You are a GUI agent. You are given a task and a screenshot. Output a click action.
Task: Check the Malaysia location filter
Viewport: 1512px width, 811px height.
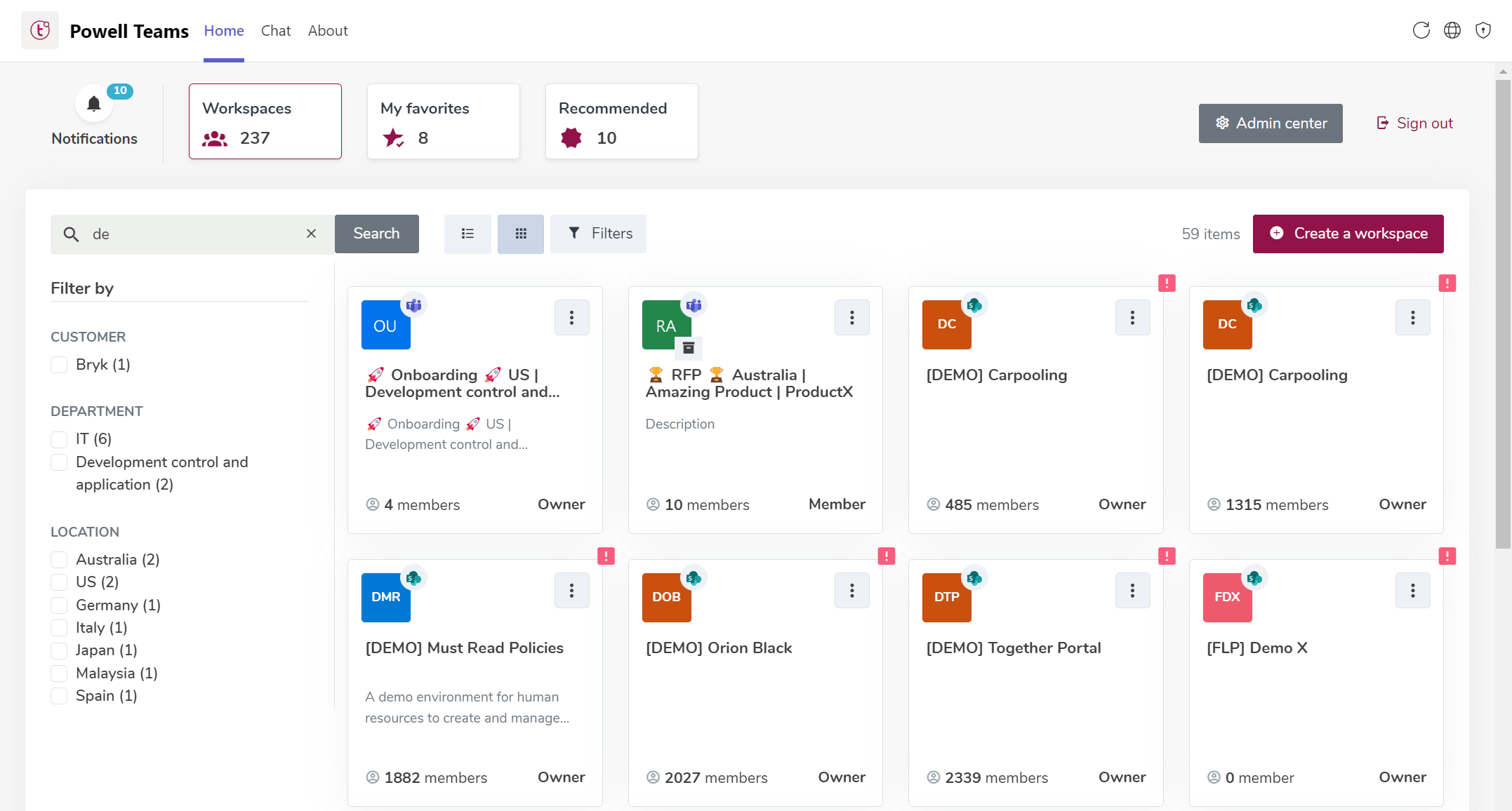(59, 673)
